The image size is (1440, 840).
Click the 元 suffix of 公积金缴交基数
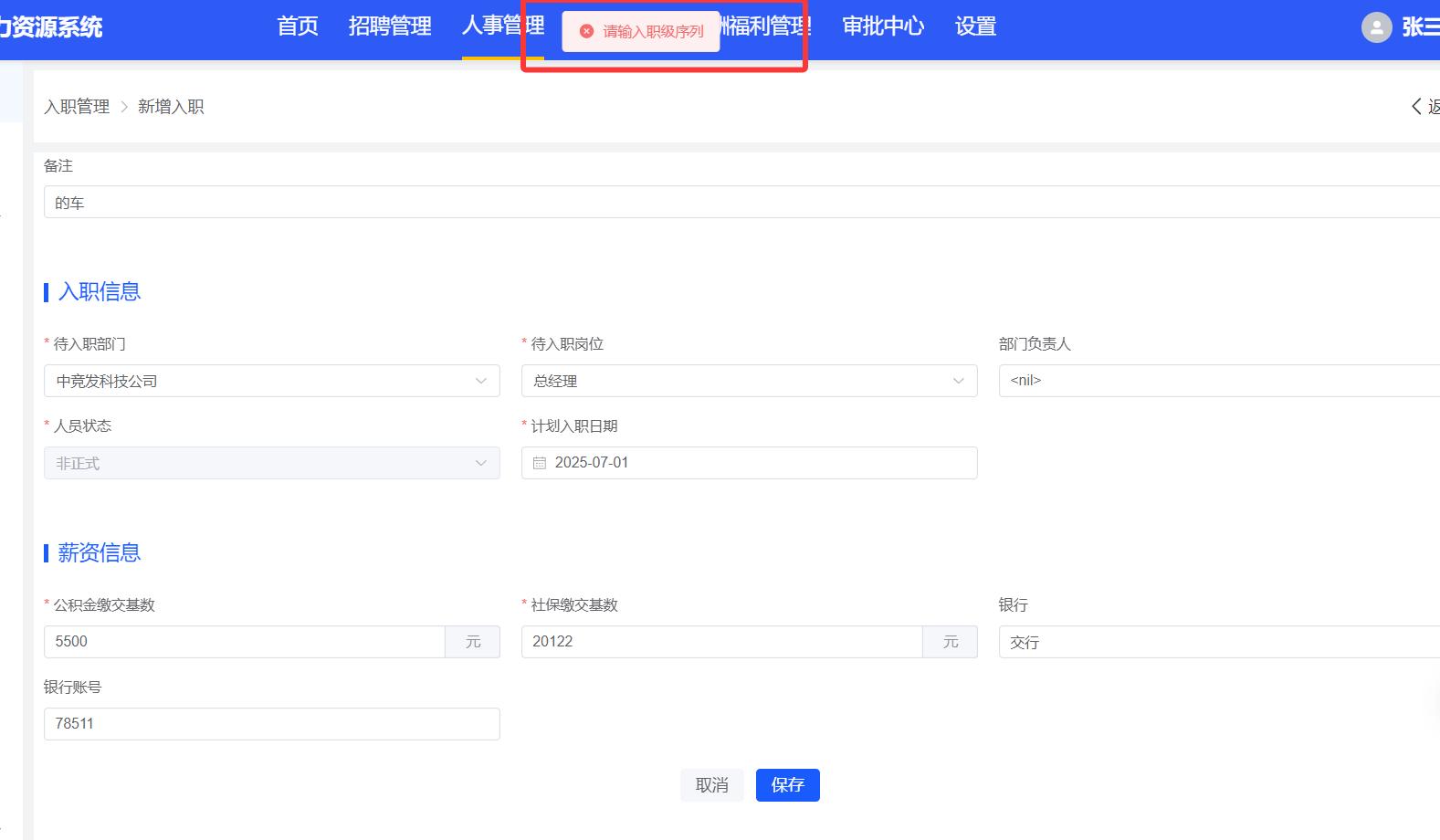click(x=473, y=642)
